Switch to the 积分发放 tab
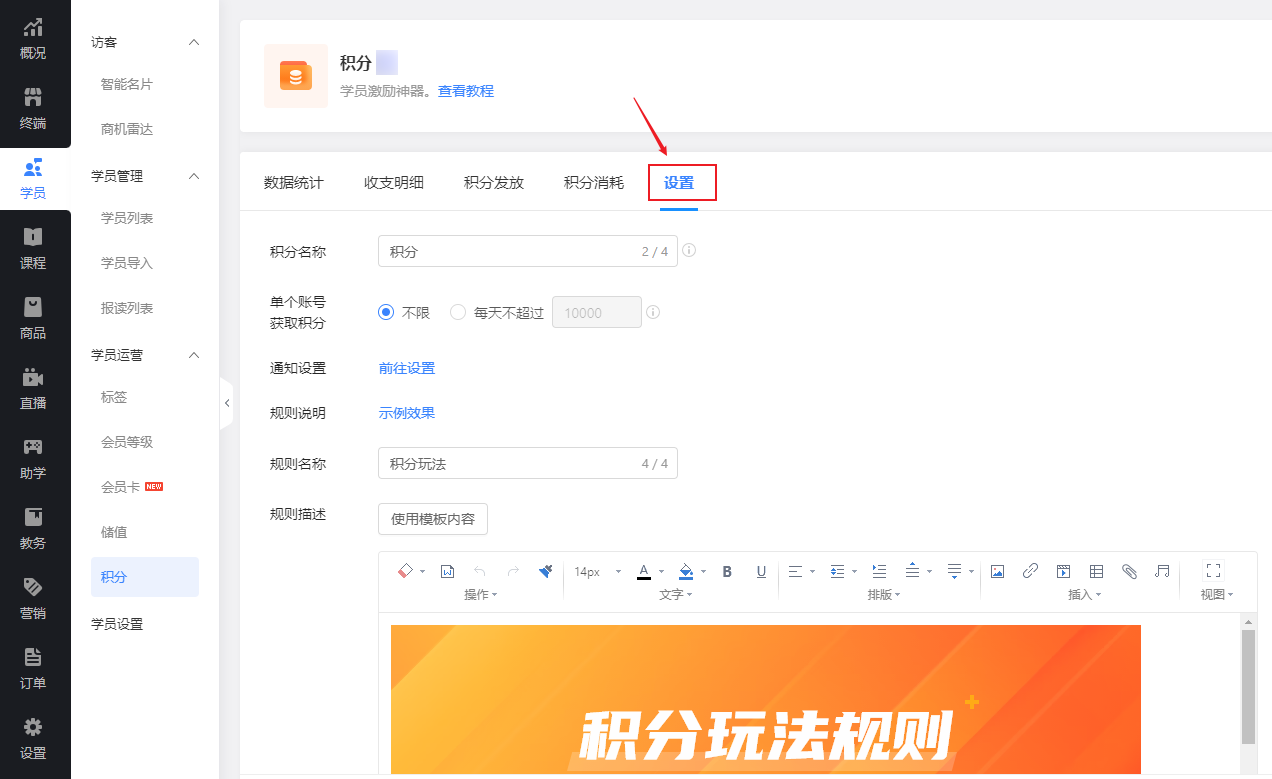 493,182
